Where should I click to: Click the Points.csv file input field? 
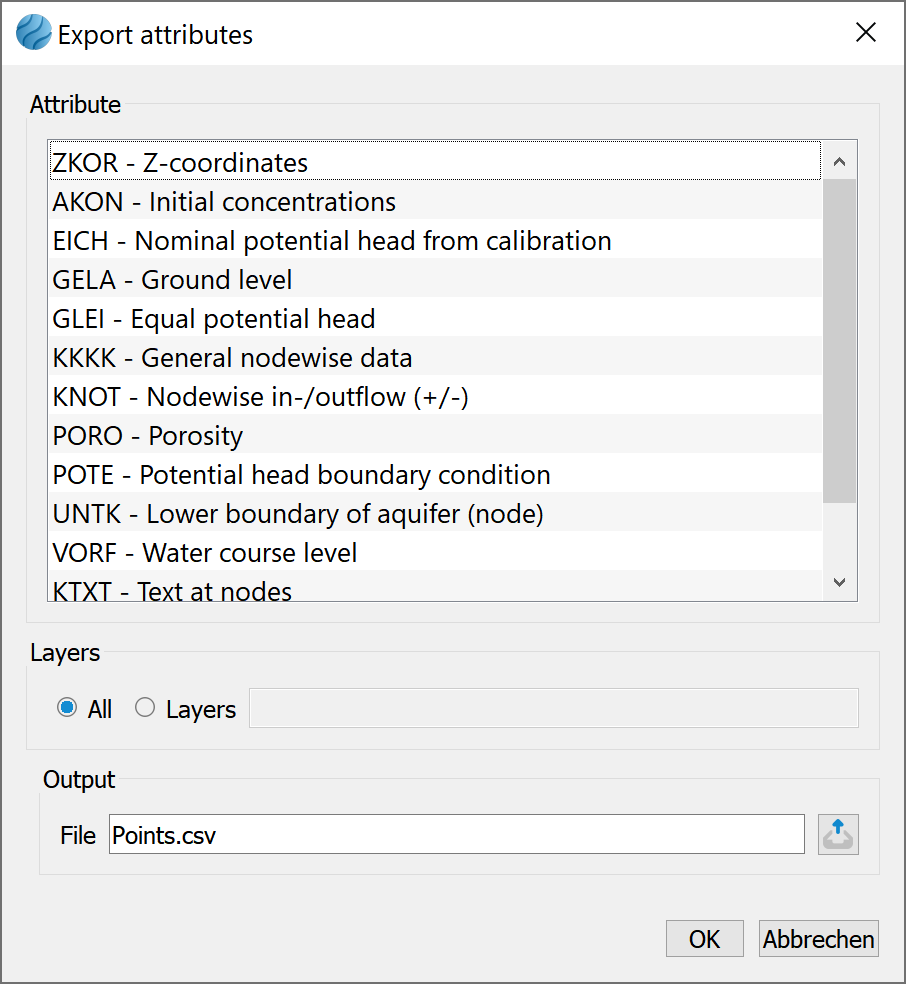tap(457, 835)
